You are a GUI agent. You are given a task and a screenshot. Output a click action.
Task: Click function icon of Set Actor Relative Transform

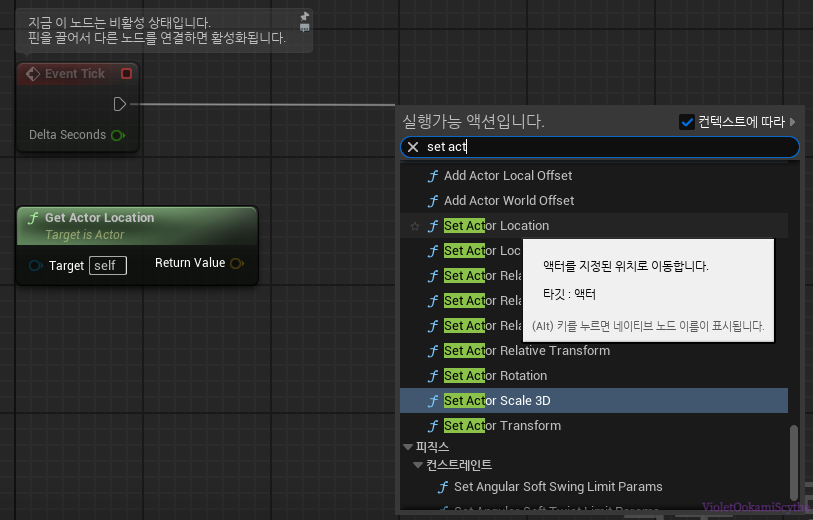pos(433,352)
